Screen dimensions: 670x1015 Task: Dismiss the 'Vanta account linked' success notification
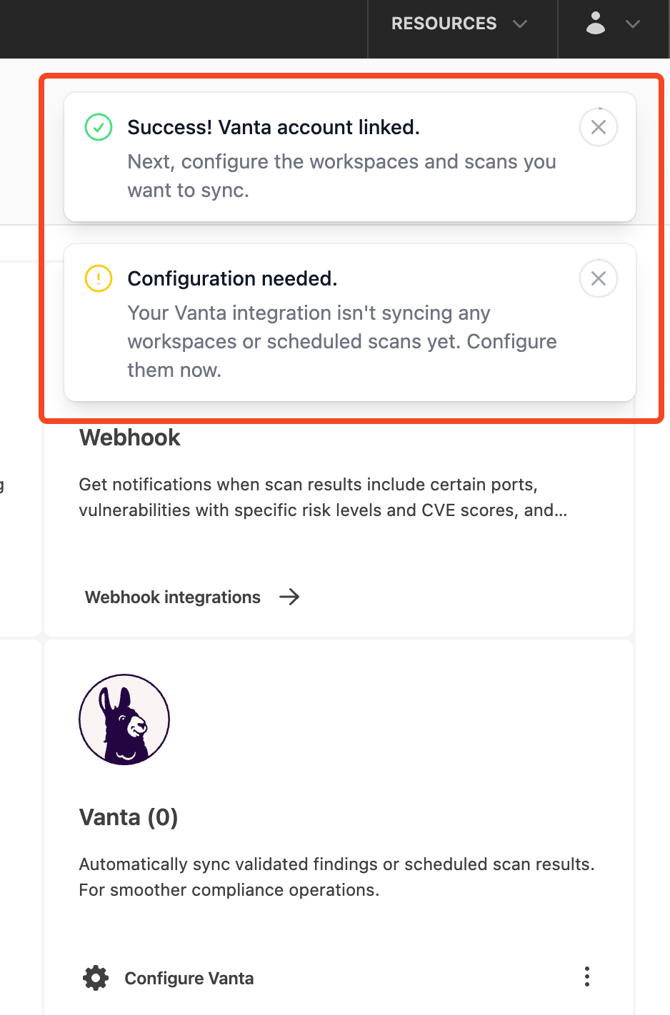tap(598, 127)
